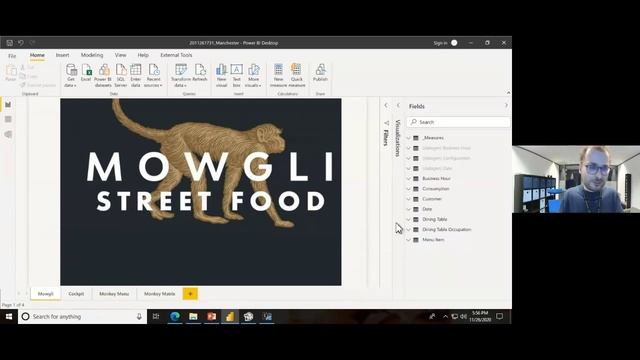This screenshot has width=640, height=360.
Task: Expand the Consumption table
Action: click(x=409, y=189)
